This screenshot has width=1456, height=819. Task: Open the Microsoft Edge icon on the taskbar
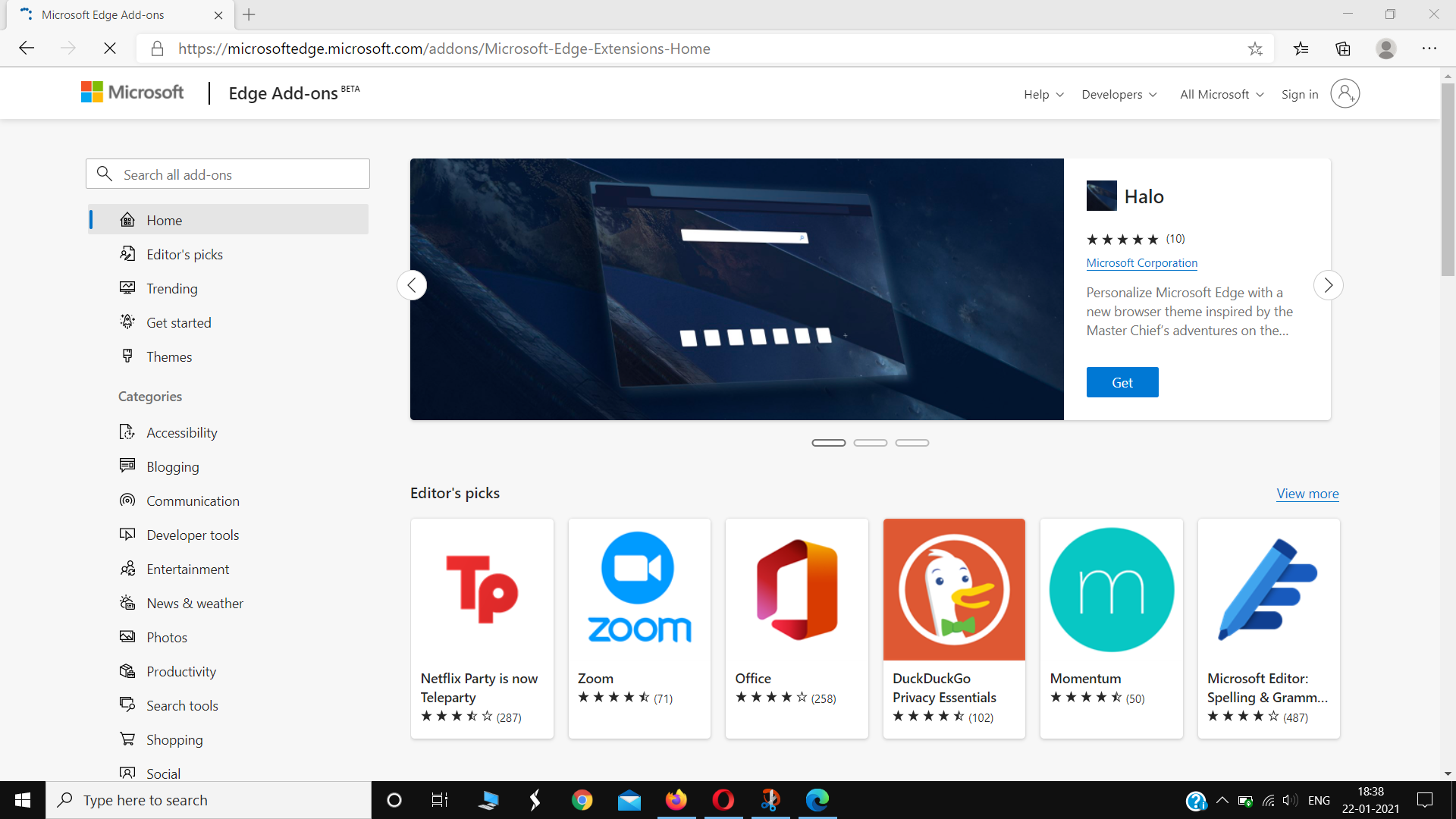click(817, 800)
